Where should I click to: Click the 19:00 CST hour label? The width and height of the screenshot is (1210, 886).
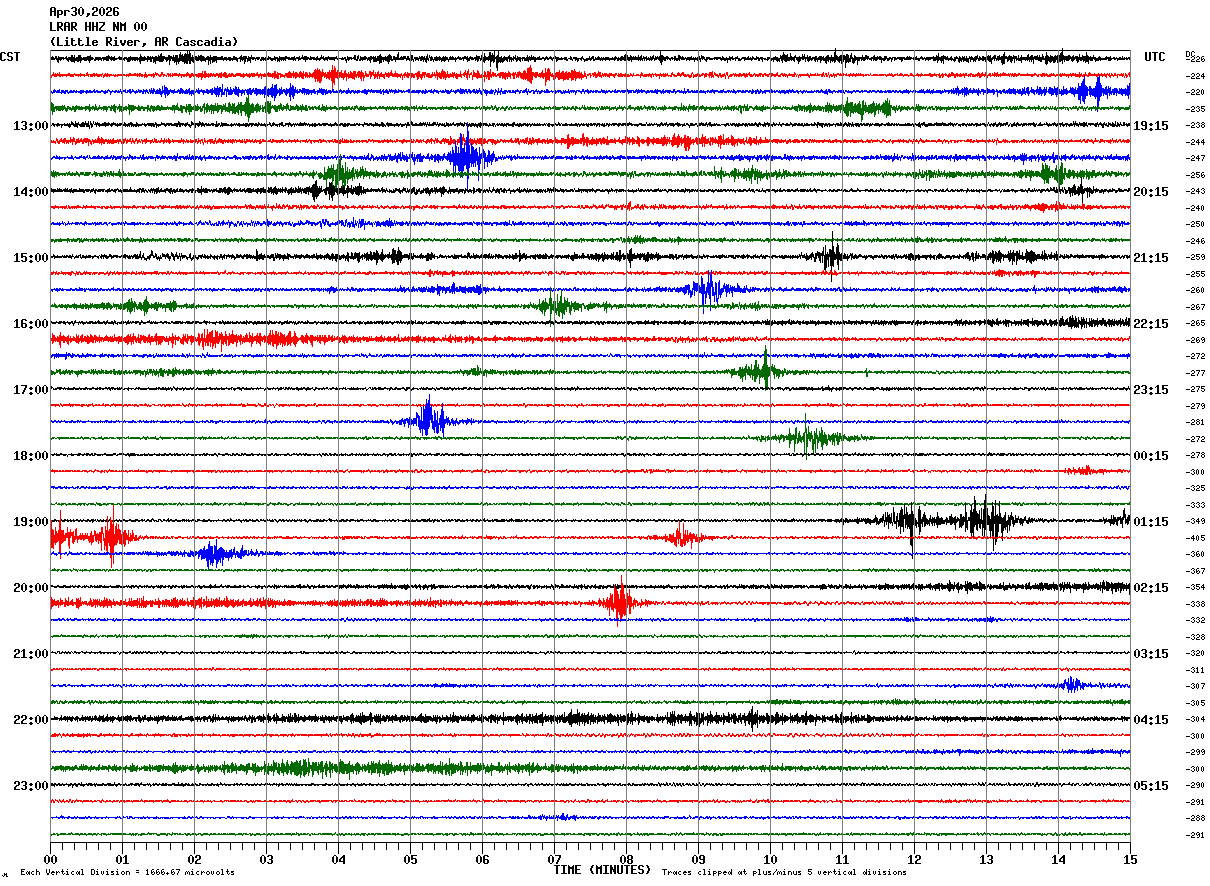[30, 522]
